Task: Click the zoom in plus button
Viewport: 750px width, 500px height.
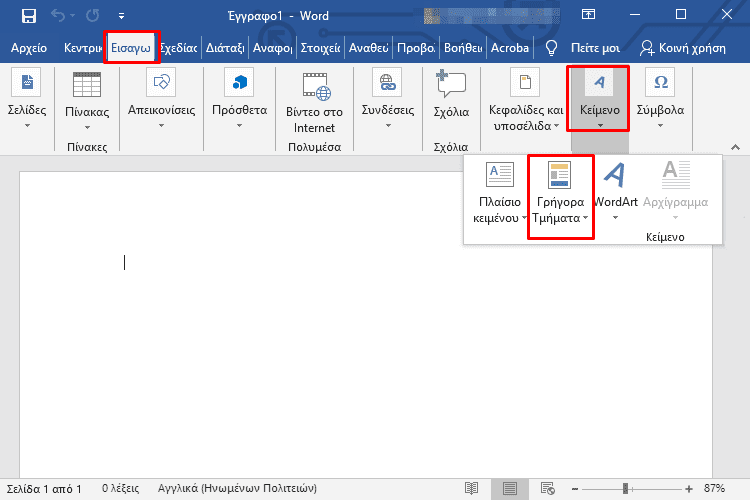Action: click(689, 488)
